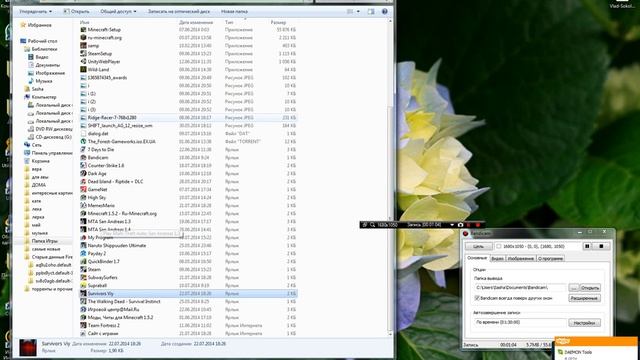Click the magnifier icon on Bandicam recording bar
Image resolution: width=640 pixels, height=360 pixels.
(373, 225)
